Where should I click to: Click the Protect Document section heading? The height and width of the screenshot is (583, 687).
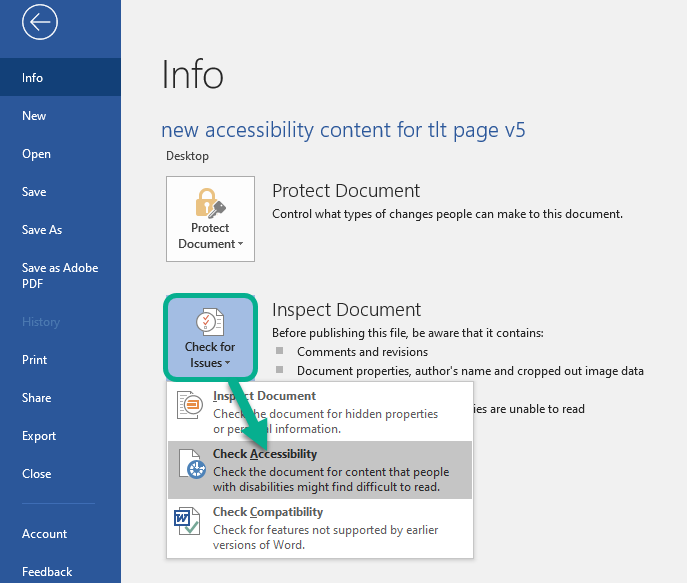click(346, 191)
